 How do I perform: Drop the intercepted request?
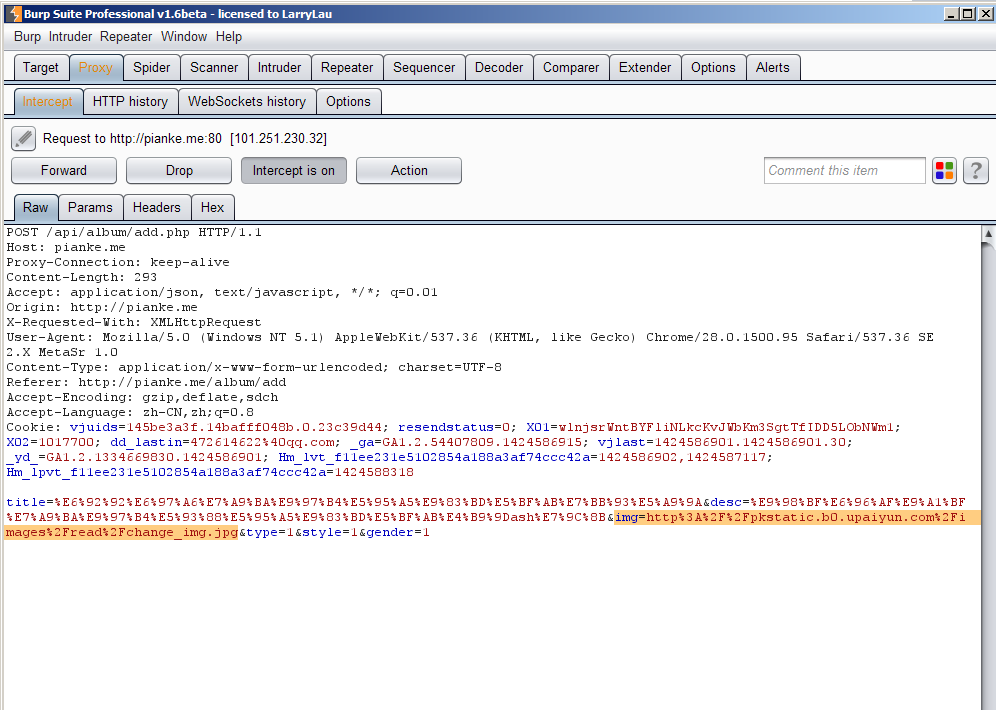(x=179, y=171)
